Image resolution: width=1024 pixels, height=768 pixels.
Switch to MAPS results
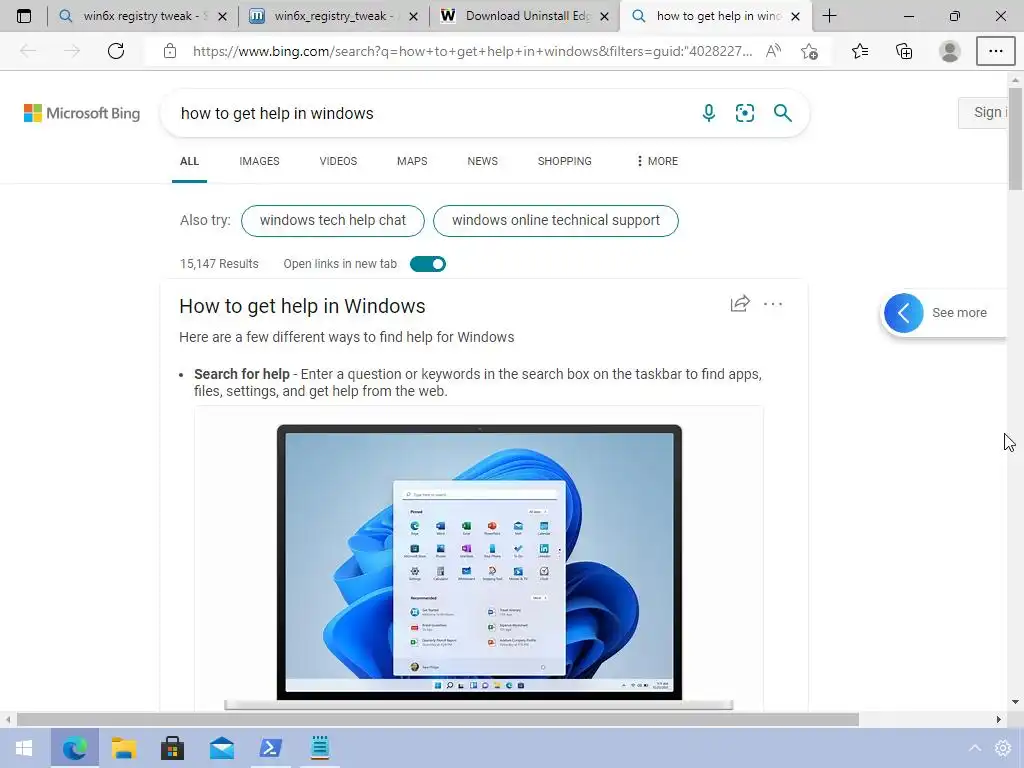(x=412, y=161)
